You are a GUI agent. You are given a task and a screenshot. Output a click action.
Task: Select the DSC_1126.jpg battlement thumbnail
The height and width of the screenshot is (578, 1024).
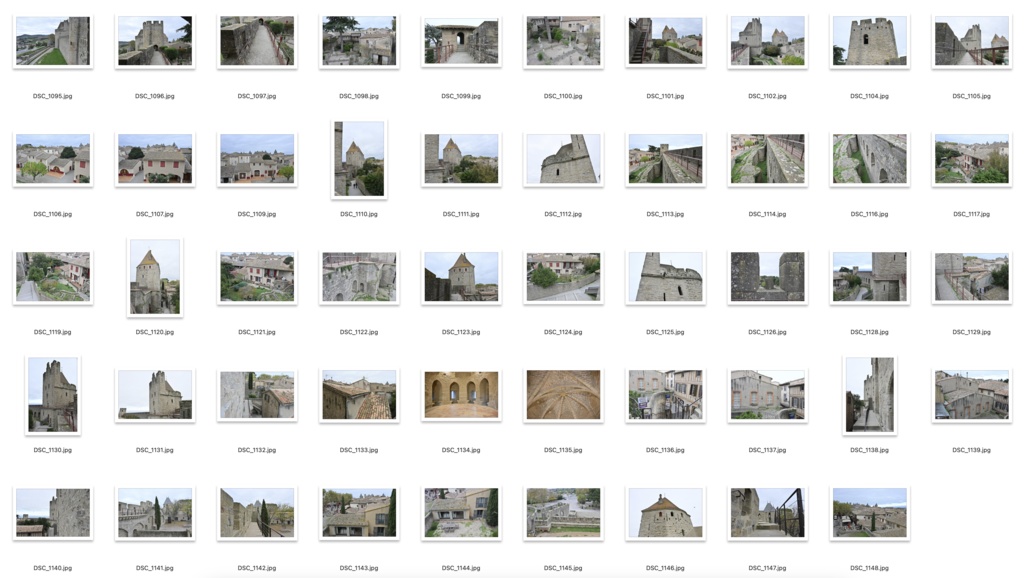[767, 277]
